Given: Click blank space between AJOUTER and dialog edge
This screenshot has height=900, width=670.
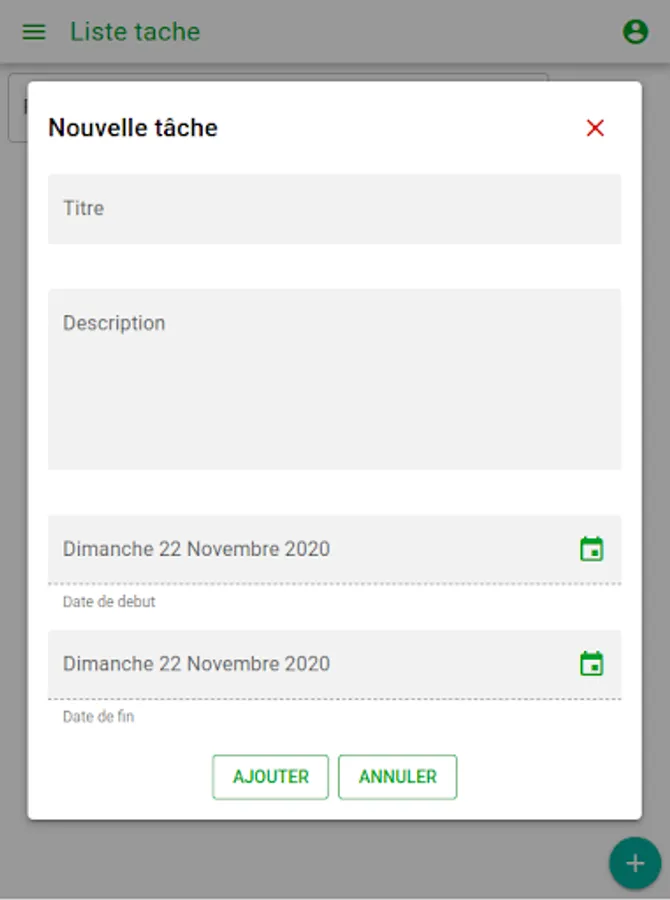Looking at the screenshot, I should (120, 777).
